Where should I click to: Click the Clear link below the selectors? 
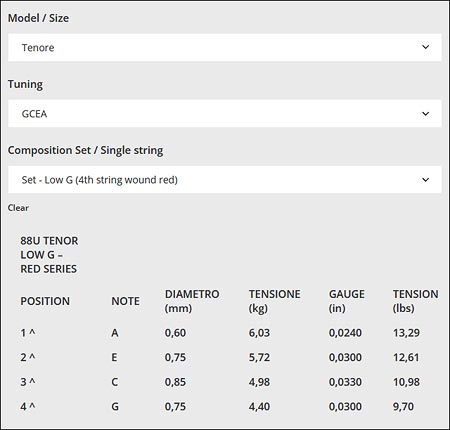tap(18, 208)
